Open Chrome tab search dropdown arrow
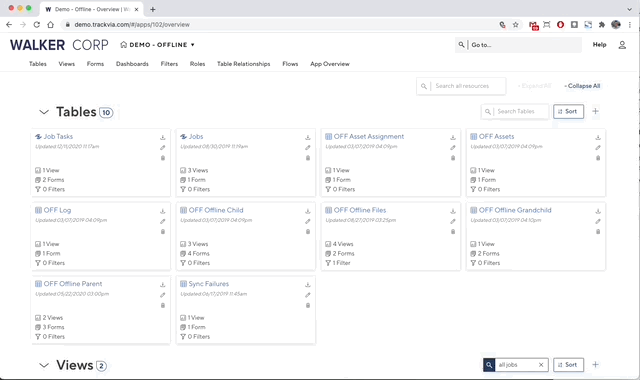This screenshot has height=380, width=640. pos(629,9)
